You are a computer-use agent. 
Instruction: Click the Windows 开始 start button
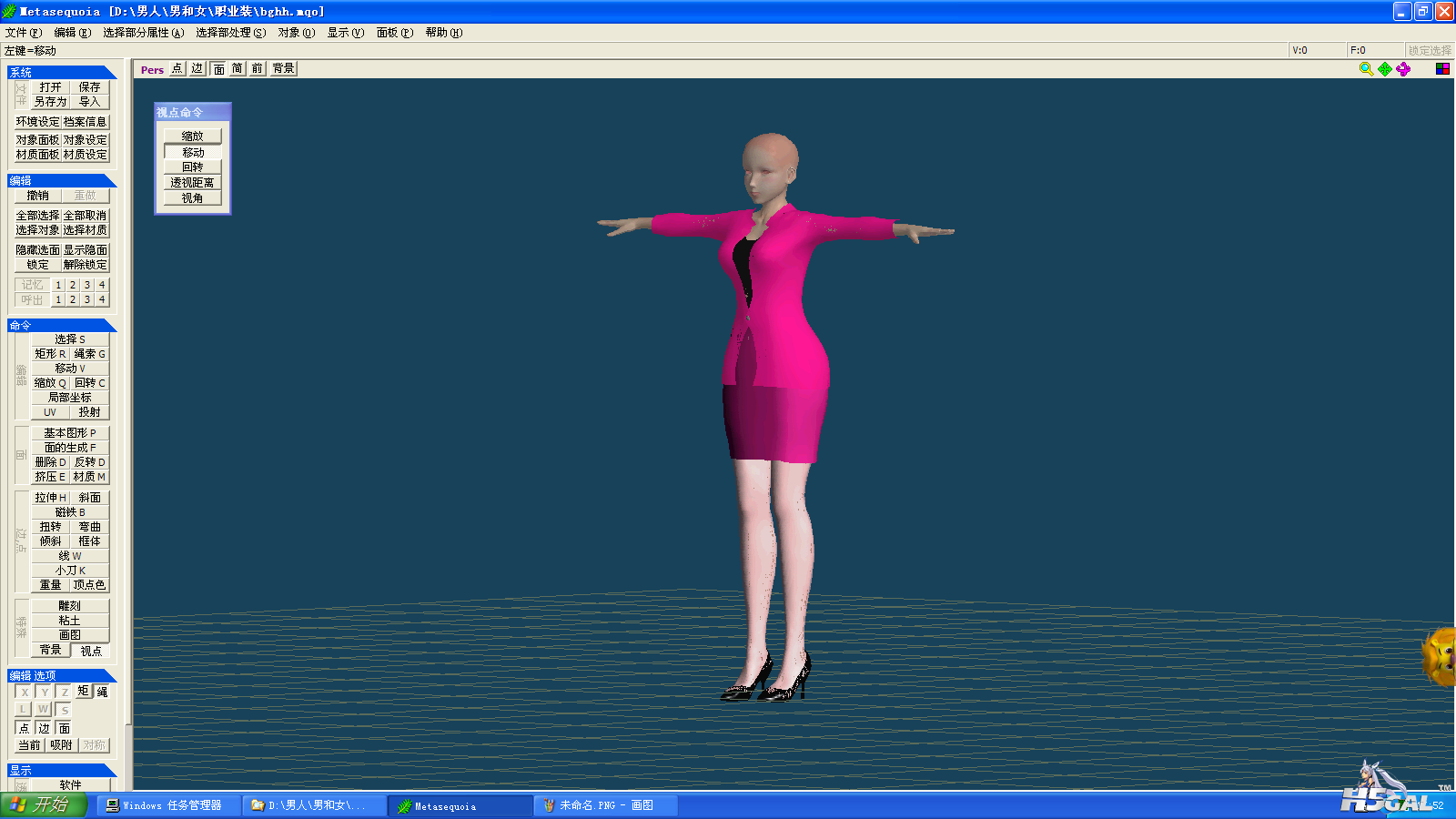[x=43, y=804]
